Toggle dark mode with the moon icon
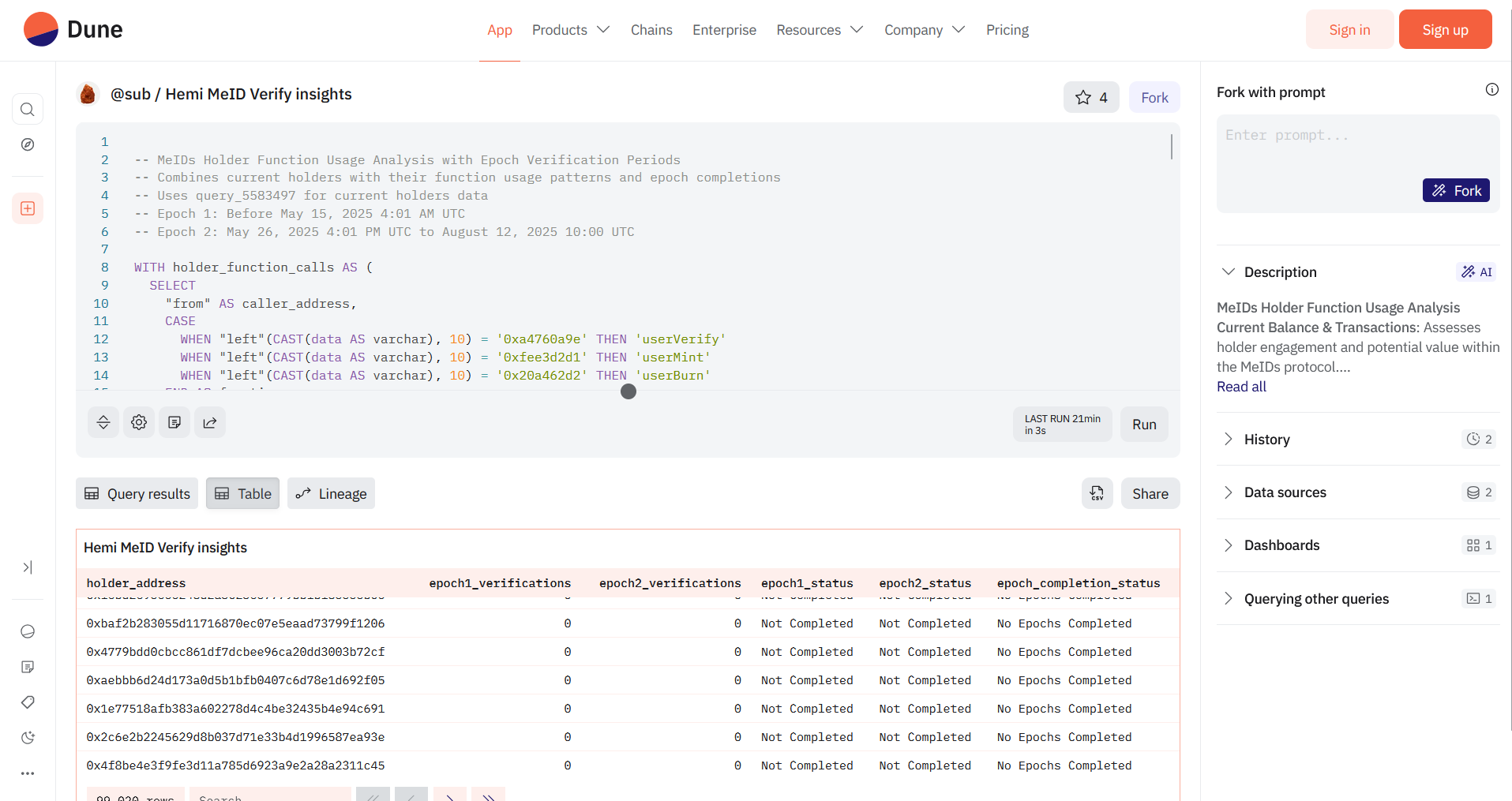Image resolution: width=1512 pixels, height=801 pixels. point(28,738)
